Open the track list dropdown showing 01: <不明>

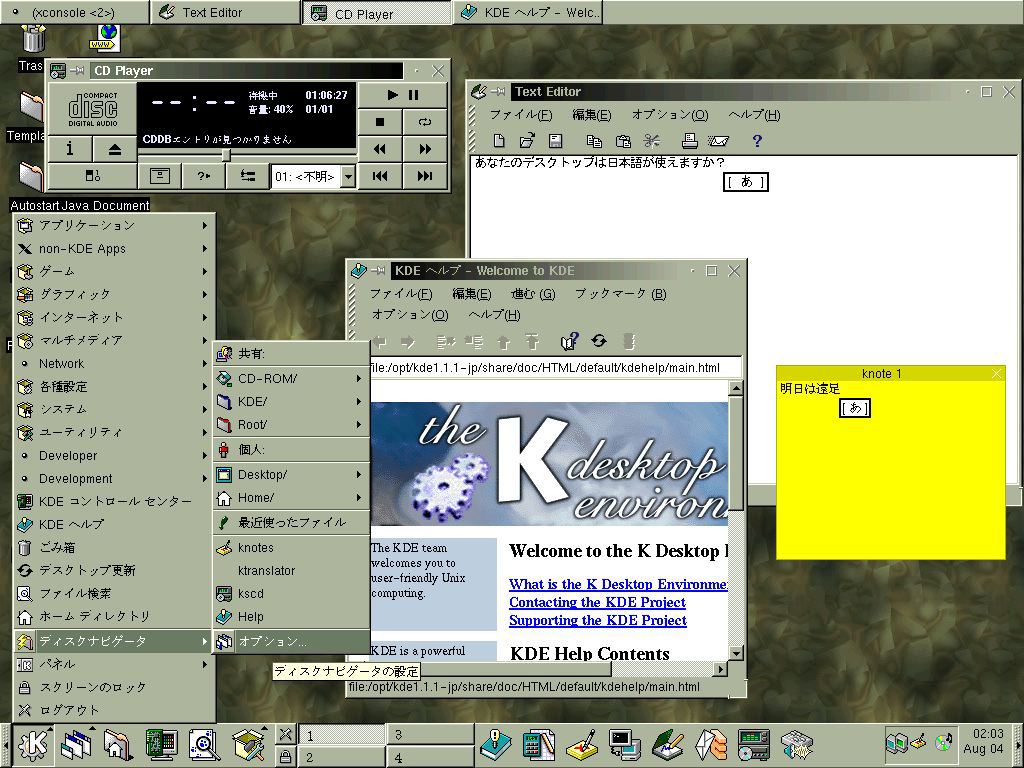348,174
